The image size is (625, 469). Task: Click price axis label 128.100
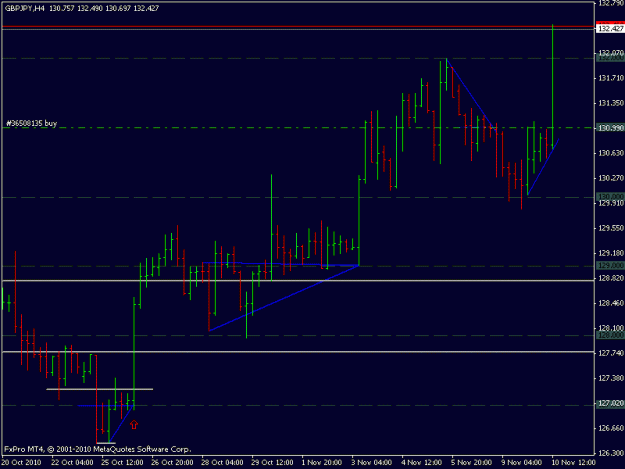610,328
